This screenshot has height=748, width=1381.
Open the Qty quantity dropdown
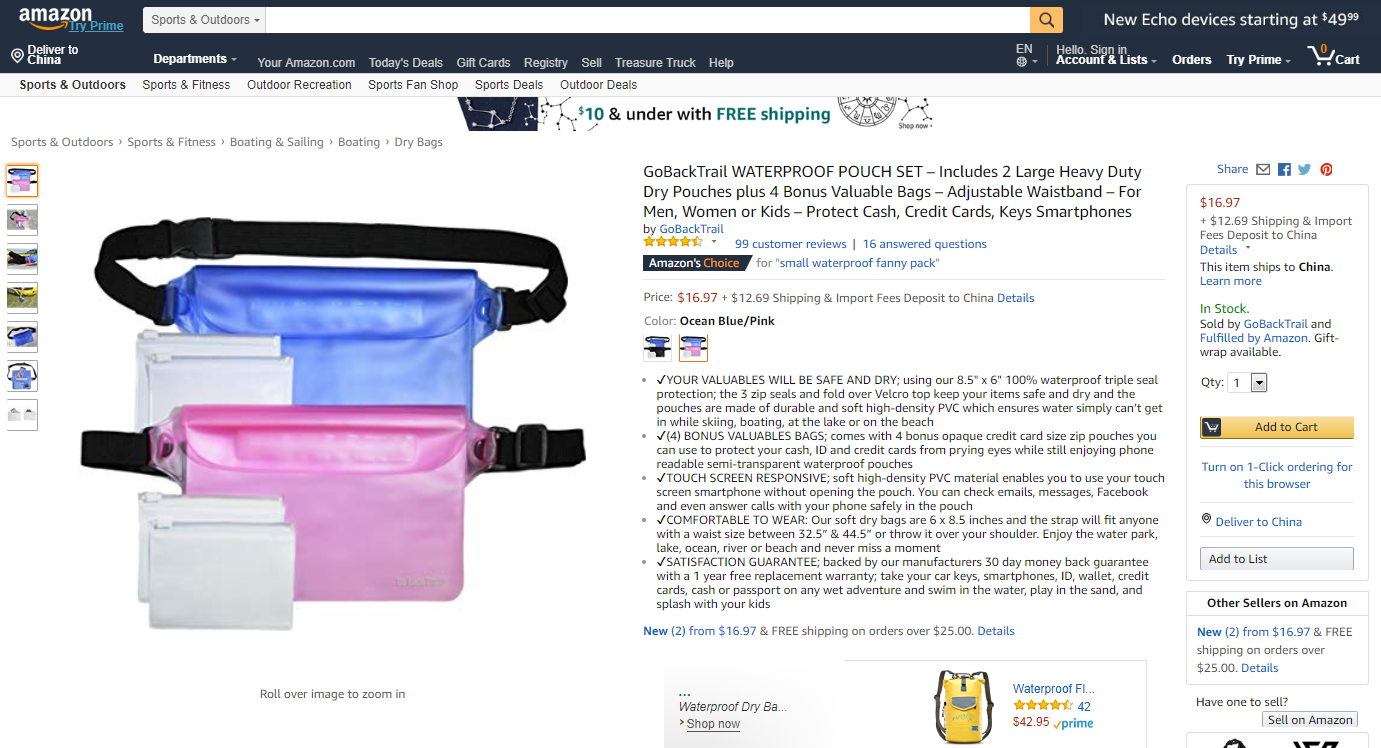tap(1247, 382)
